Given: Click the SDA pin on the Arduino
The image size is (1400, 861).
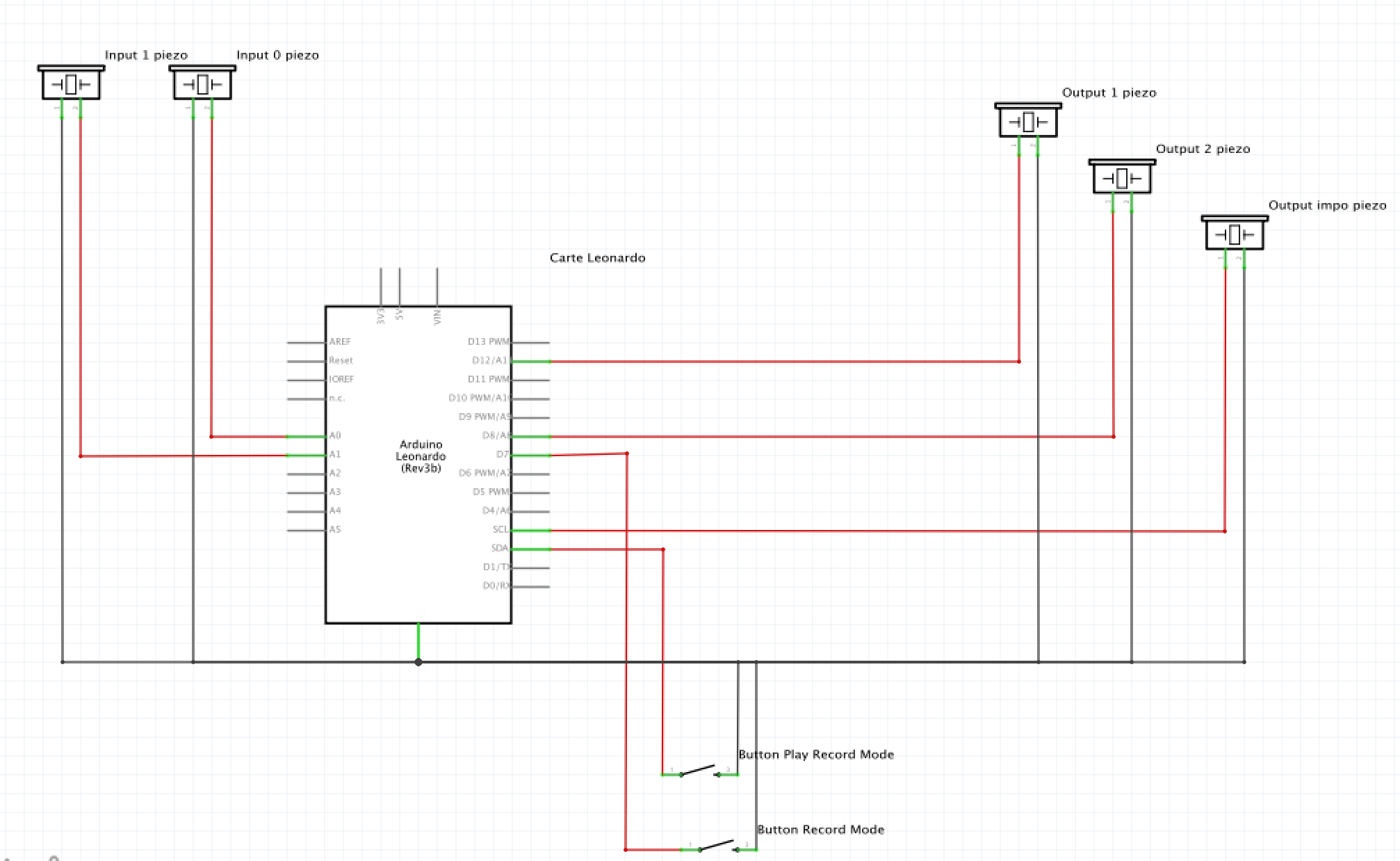Looking at the screenshot, I should [x=531, y=549].
